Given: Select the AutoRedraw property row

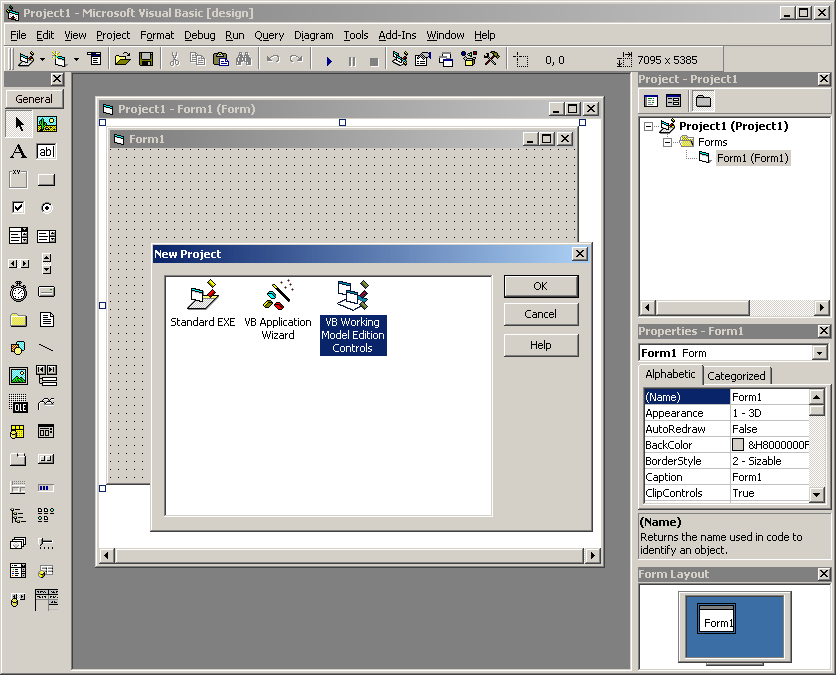Looking at the screenshot, I should (726, 429).
